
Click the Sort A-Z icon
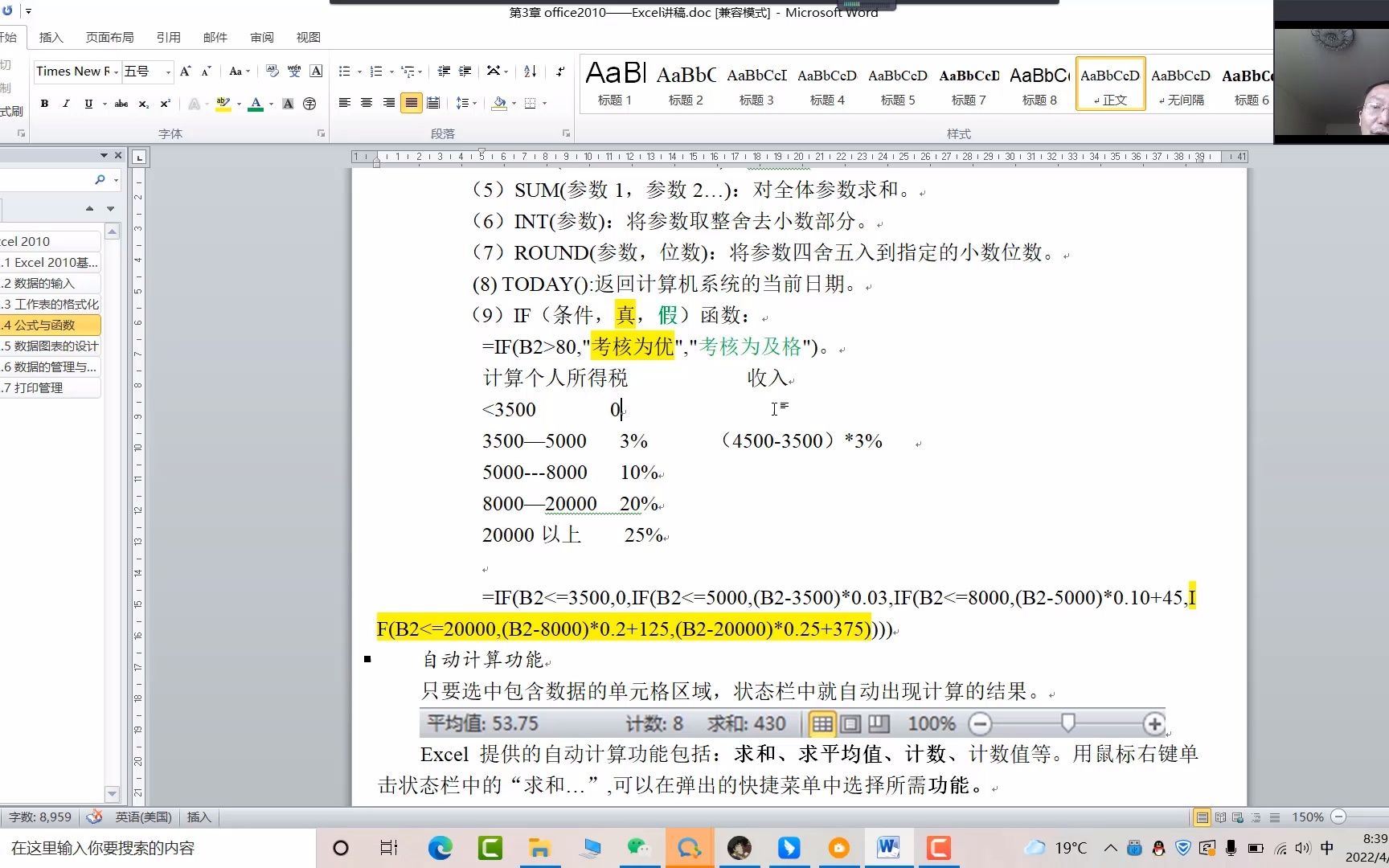(x=530, y=72)
